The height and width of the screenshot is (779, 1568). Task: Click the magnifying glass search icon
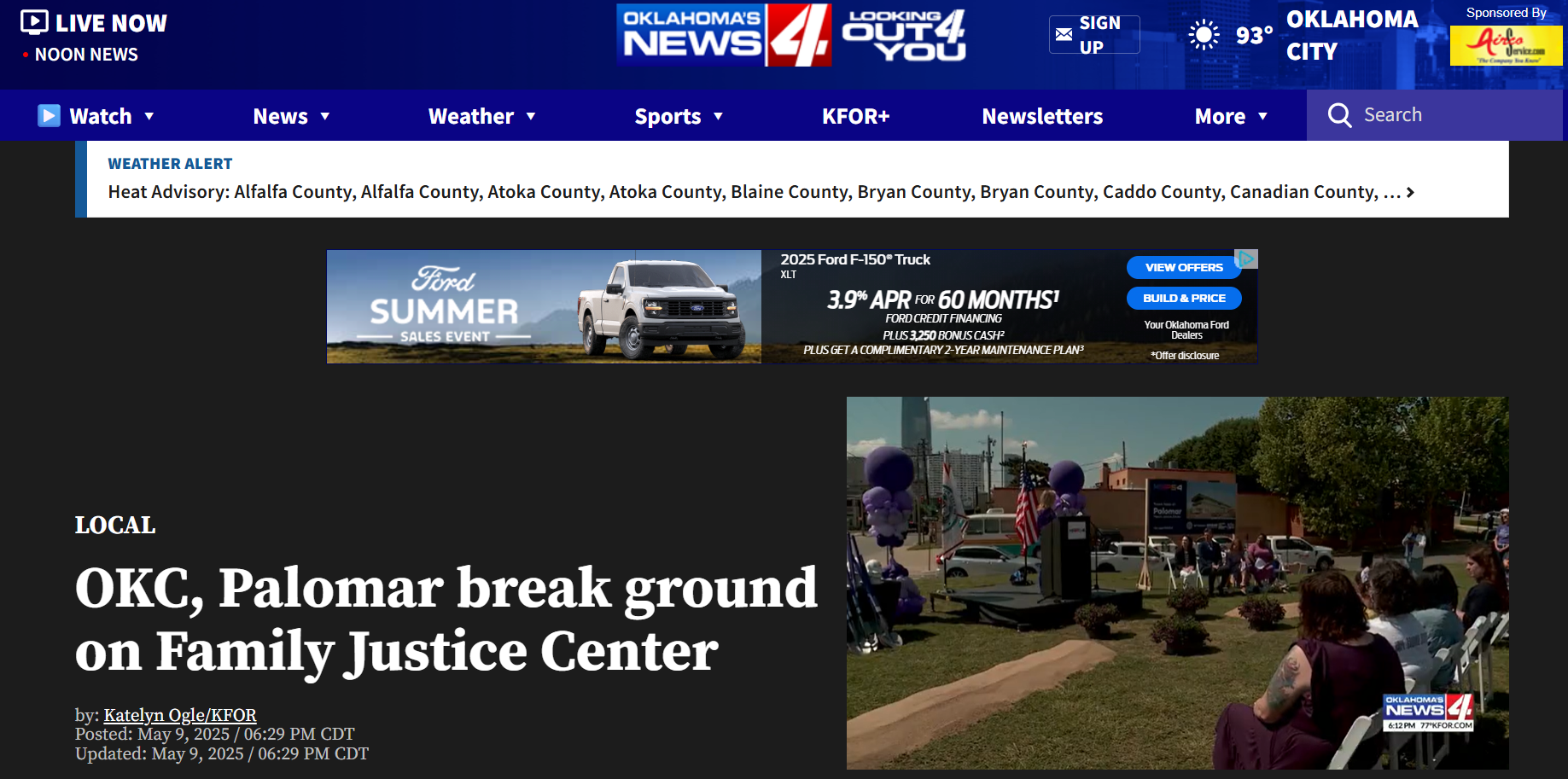tap(1339, 115)
